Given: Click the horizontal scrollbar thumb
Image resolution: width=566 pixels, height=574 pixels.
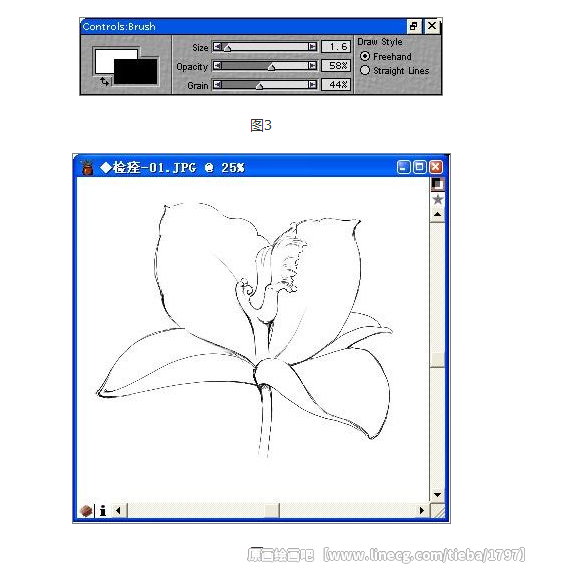Looking at the screenshot, I should click(x=272, y=510).
